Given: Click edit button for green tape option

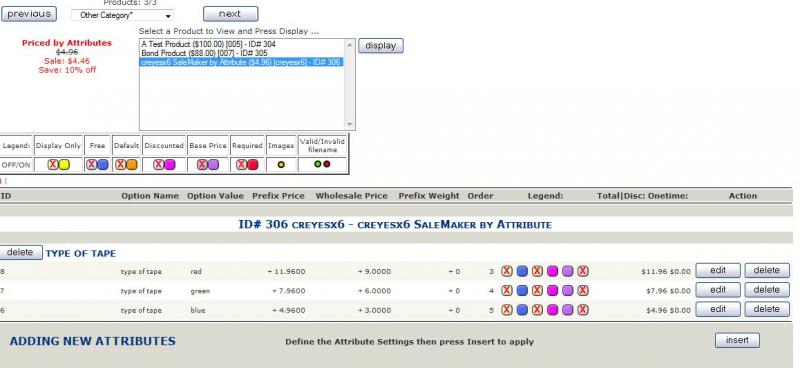Looking at the screenshot, I should pyautogui.click(x=718, y=290).
